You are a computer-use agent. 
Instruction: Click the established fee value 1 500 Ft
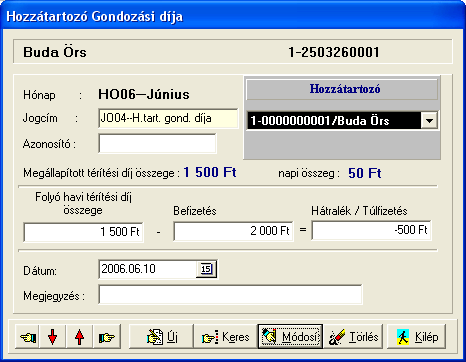[210, 173]
